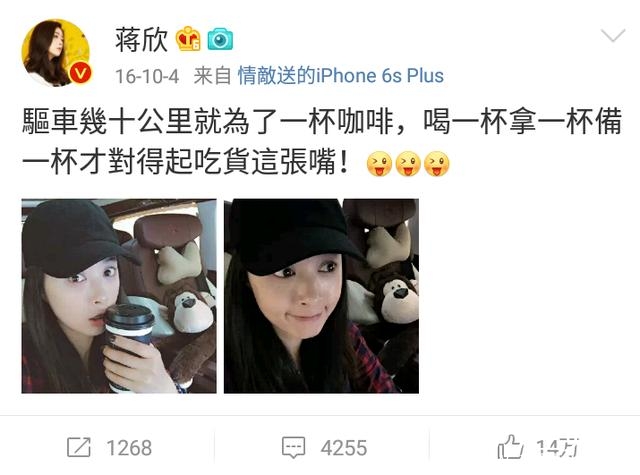Open the username 蒋欣 link

click(x=141, y=40)
